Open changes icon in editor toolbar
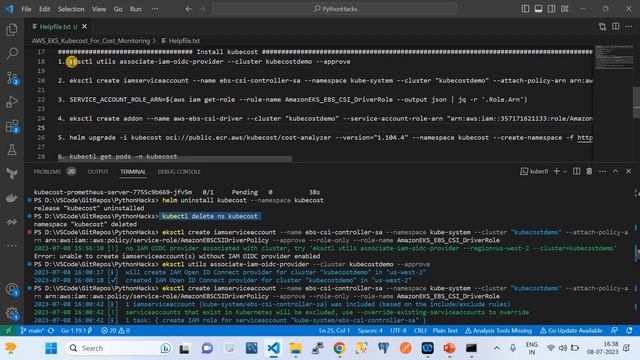The width and height of the screenshot is (640, 360). (602, 27)
